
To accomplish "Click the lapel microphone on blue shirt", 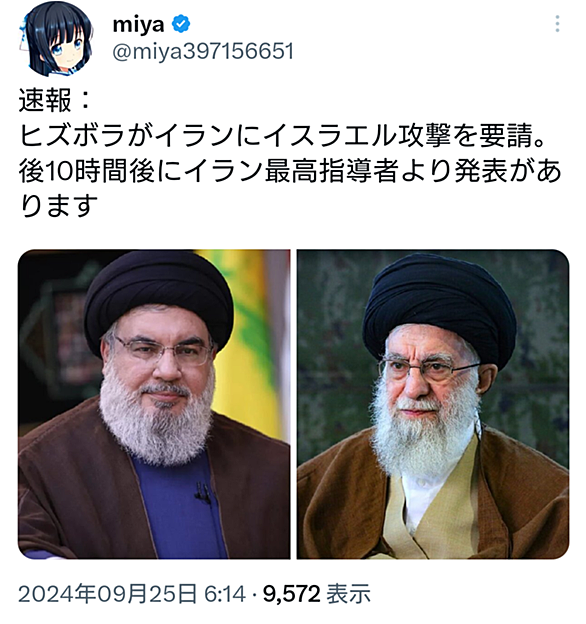I will [x=203, y=492].
